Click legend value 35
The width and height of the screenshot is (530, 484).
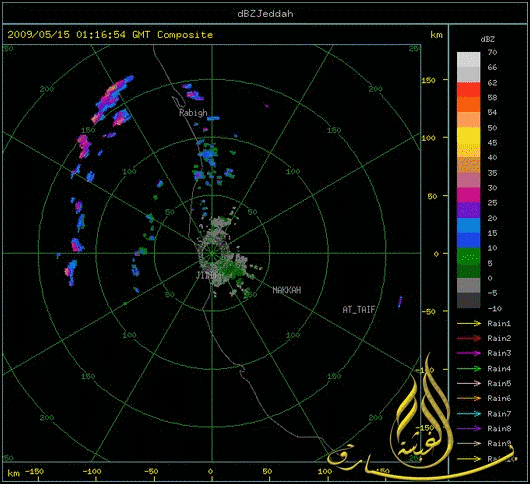click(492, 173)
